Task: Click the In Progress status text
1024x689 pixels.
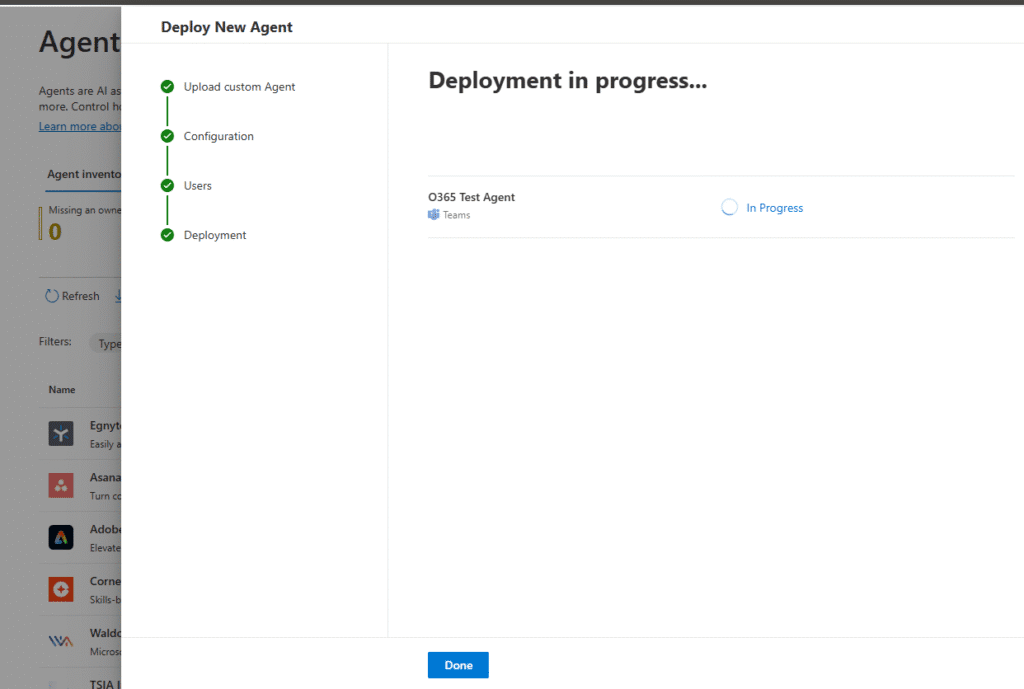Action: 774,208
